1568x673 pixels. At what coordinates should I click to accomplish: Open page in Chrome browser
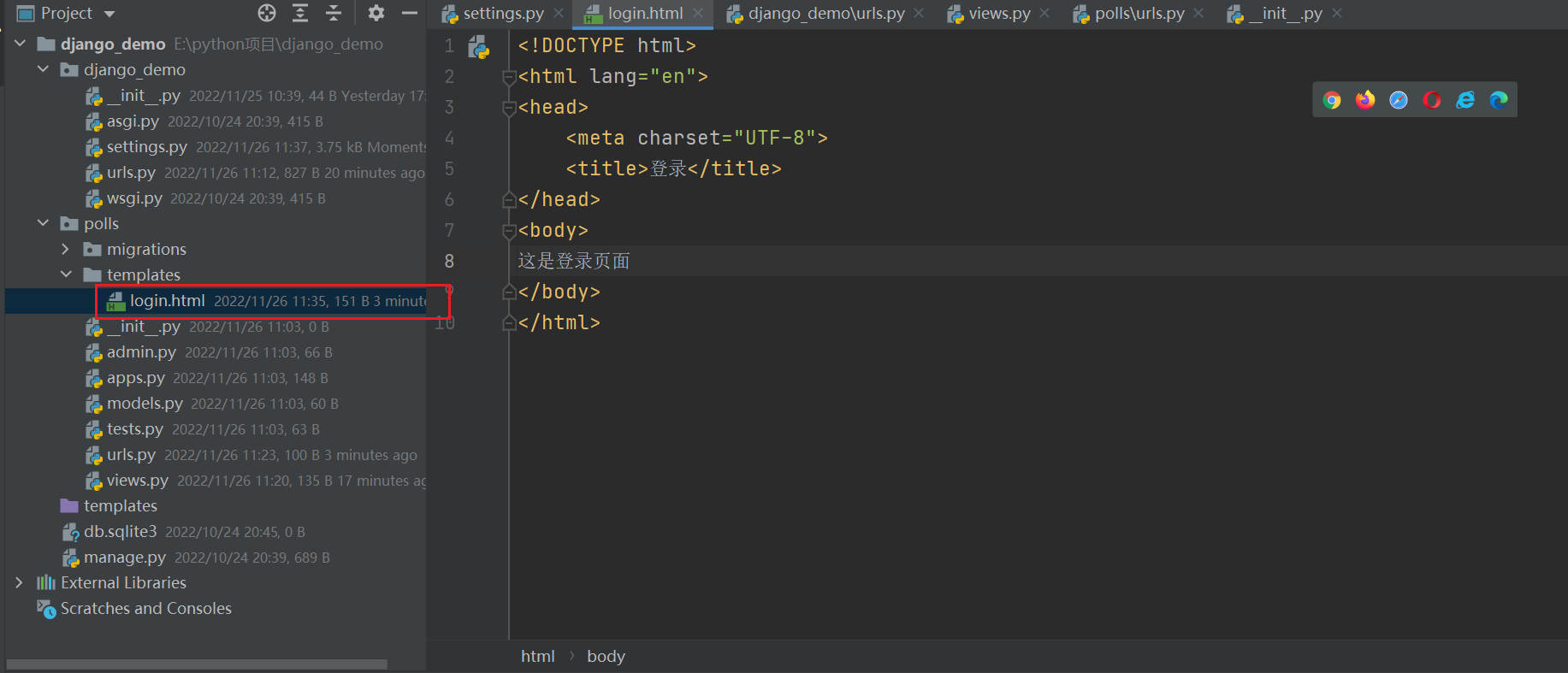point(1332,100)
